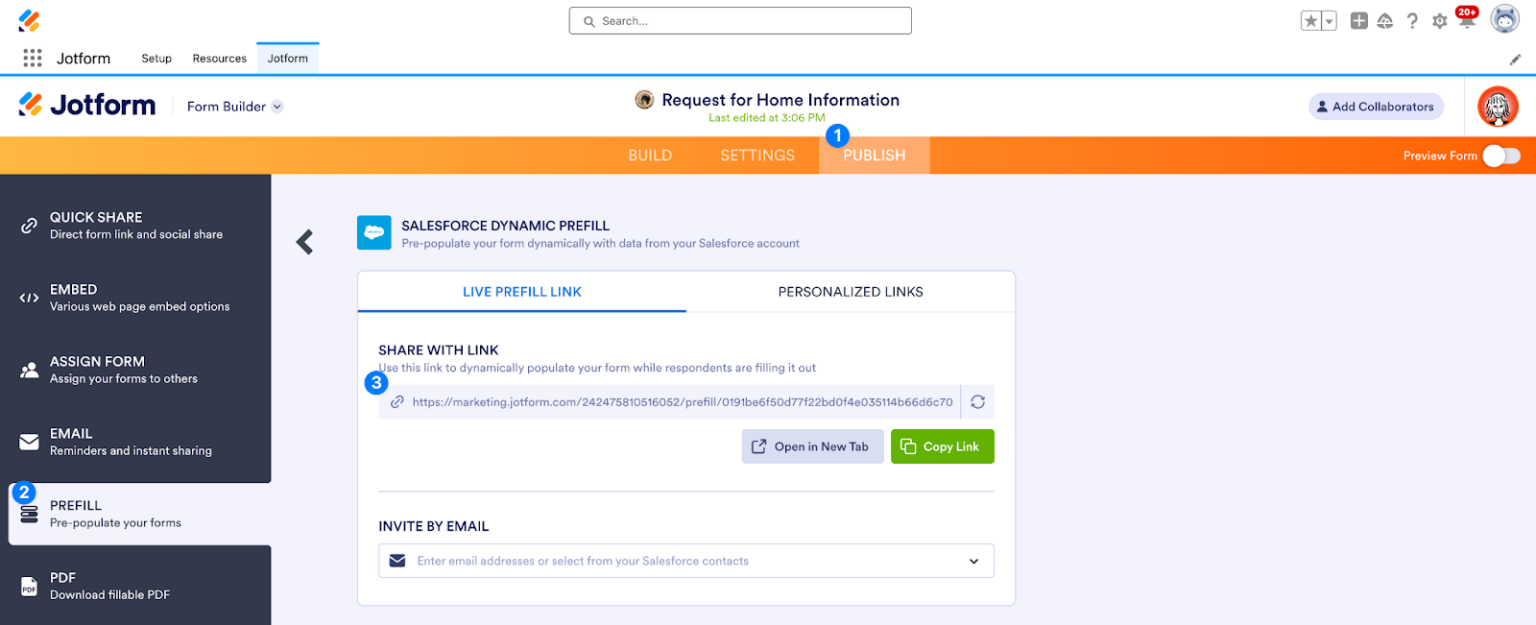Screen dimensions: 1536x625
Task: Open the notifications bell showing 20+
Action: 1466,20
